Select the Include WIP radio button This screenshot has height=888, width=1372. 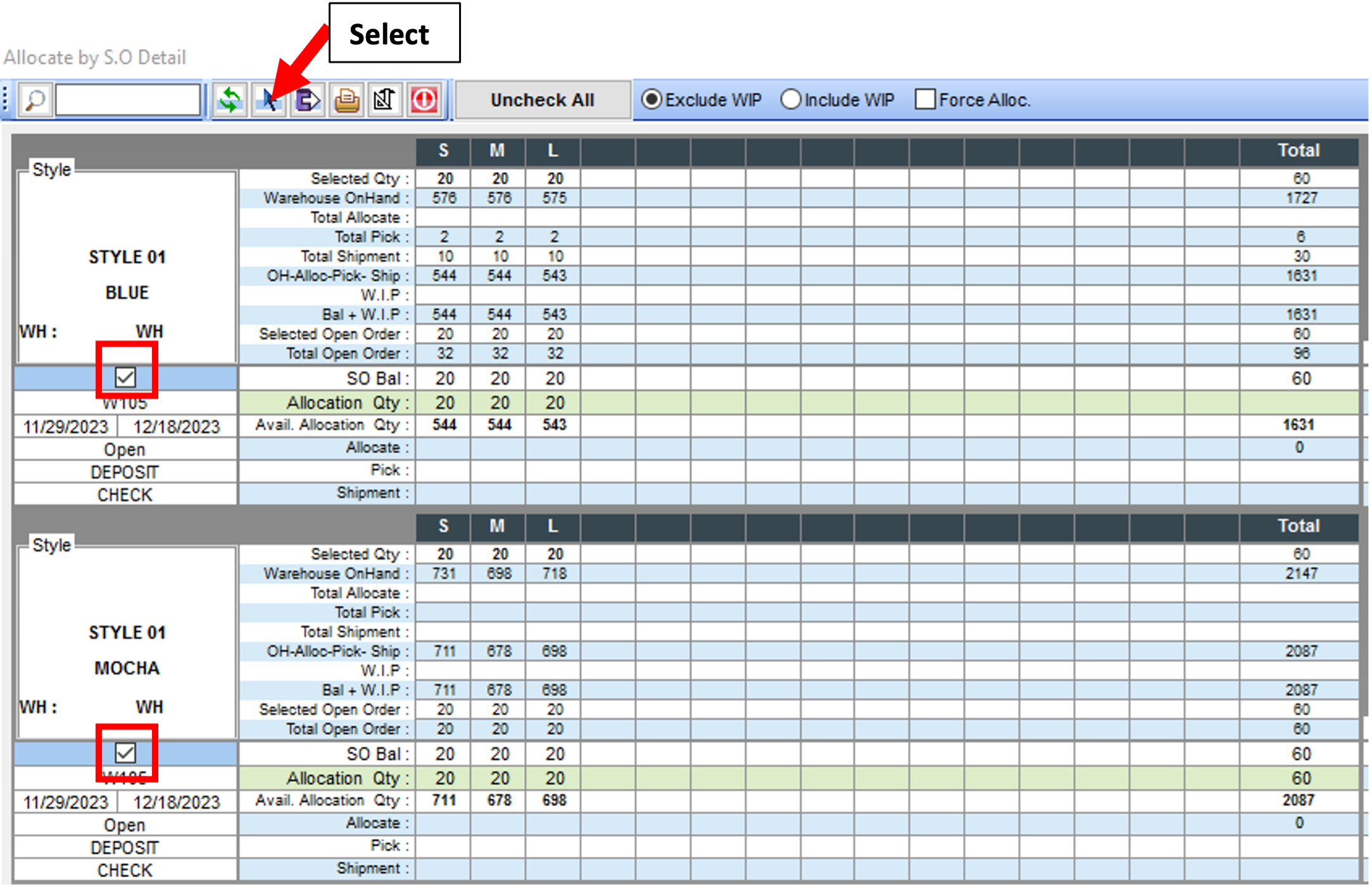pyautogui.click(x=791, y=99)
